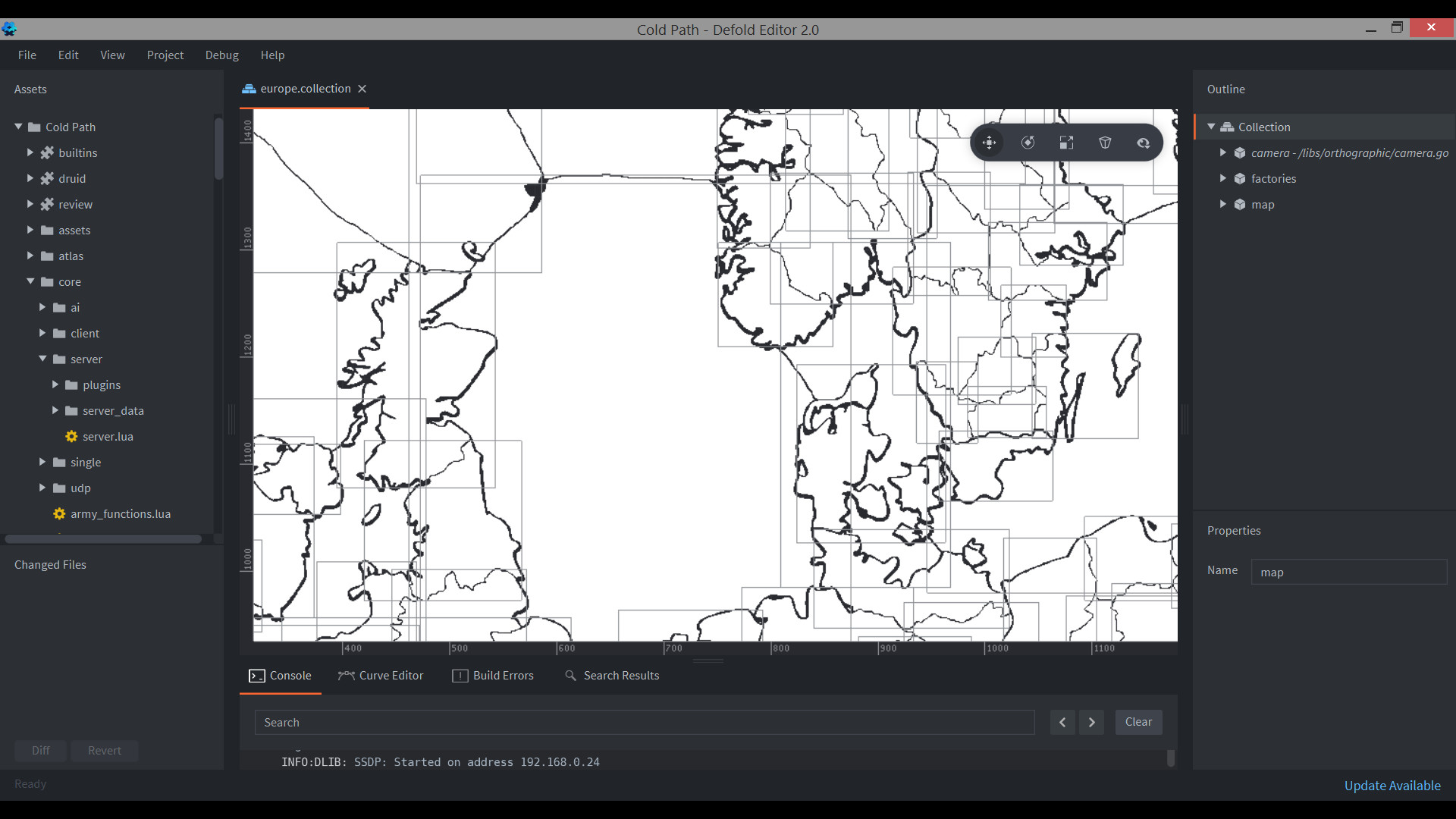Click the Update Available link
The height and width of the screenshot is (819, 1456).
coord(1392,786)
